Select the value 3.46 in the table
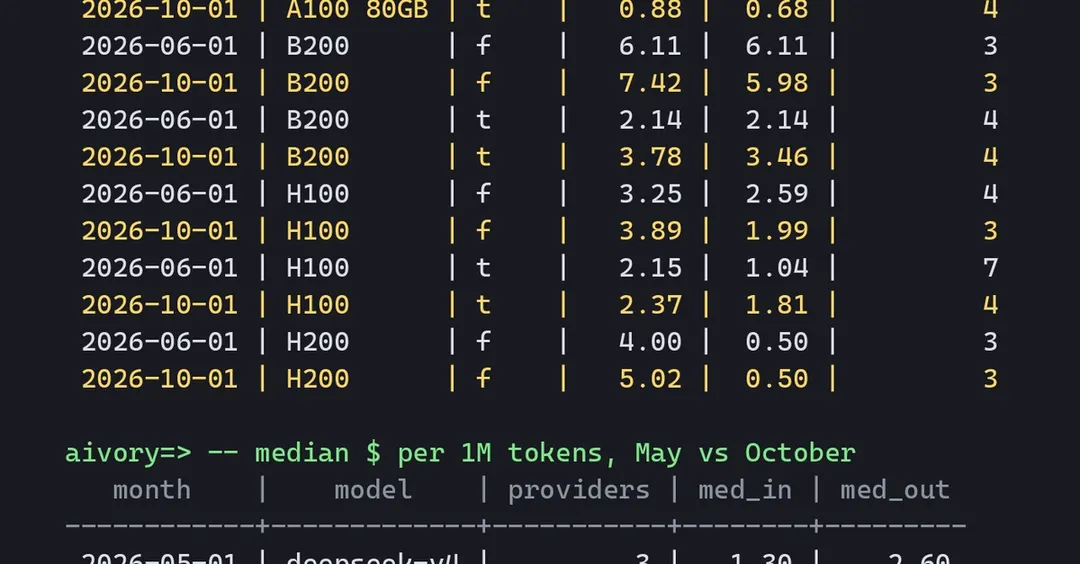Screen dimensions: 1080x564 (777, 157)
